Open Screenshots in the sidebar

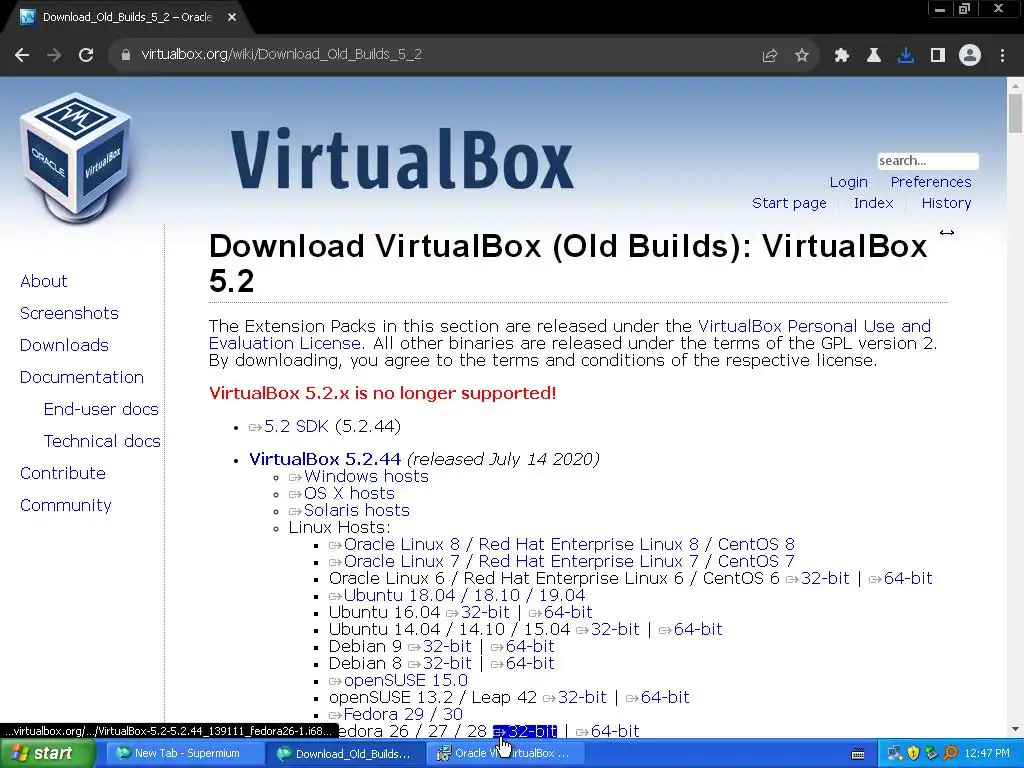(x=69, y=313)
